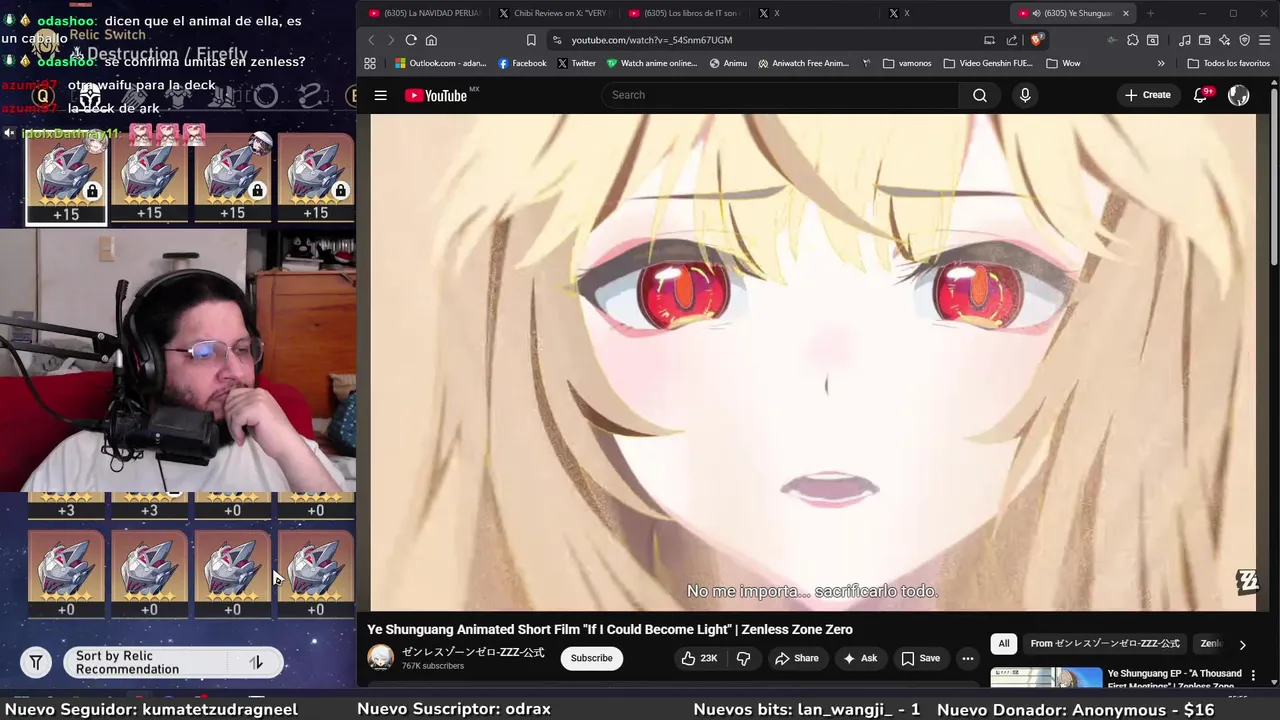Image resolution: width=1280 pixels, height=720 pixels.
Task: Expand hidden bookmarks with double chevron
Action: [1161, 63]
